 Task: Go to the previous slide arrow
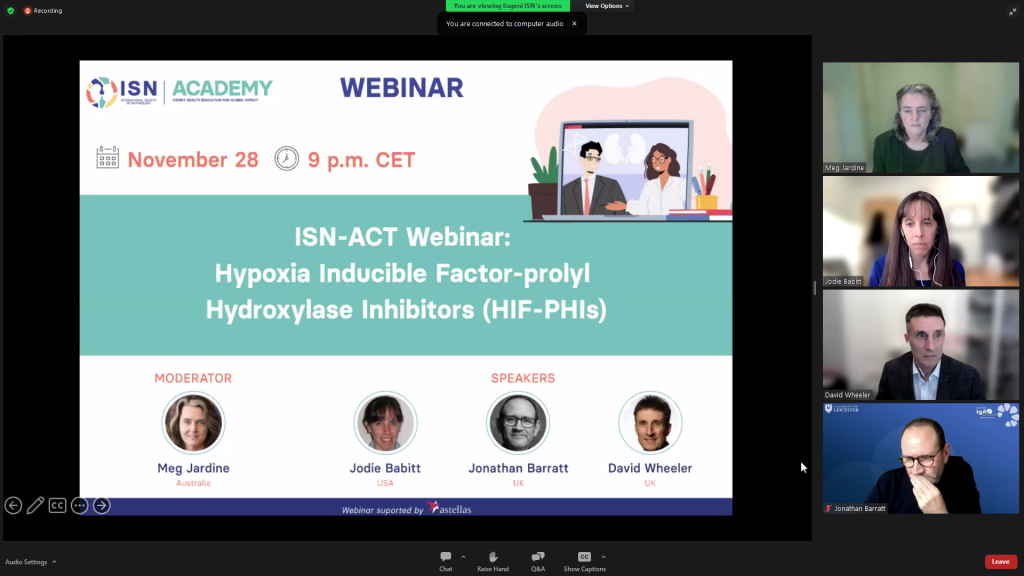coord(13,505)
